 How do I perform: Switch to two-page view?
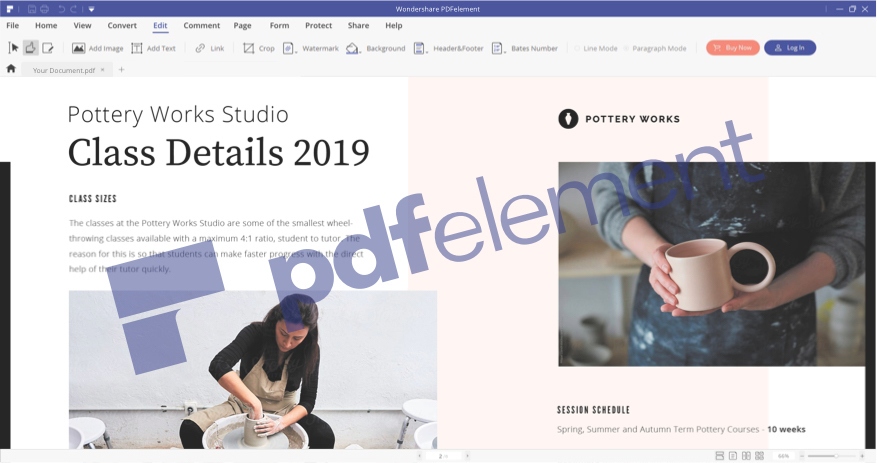746,456
